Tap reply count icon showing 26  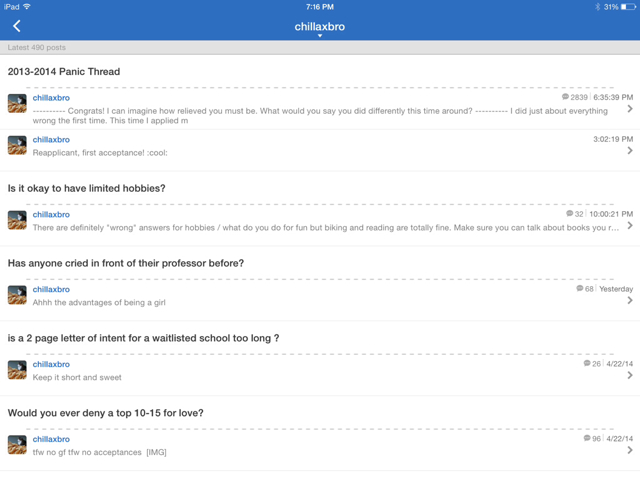pos(587,363)
